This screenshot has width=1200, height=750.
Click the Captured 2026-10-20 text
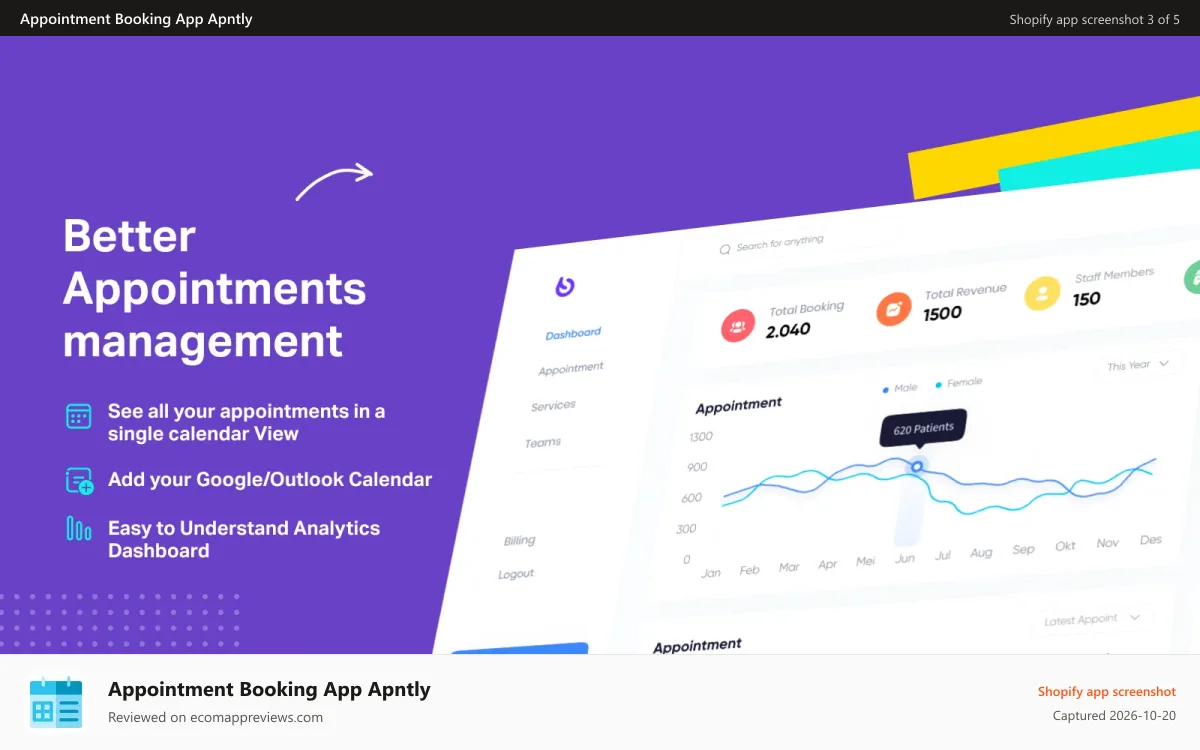pos(1114,716)
